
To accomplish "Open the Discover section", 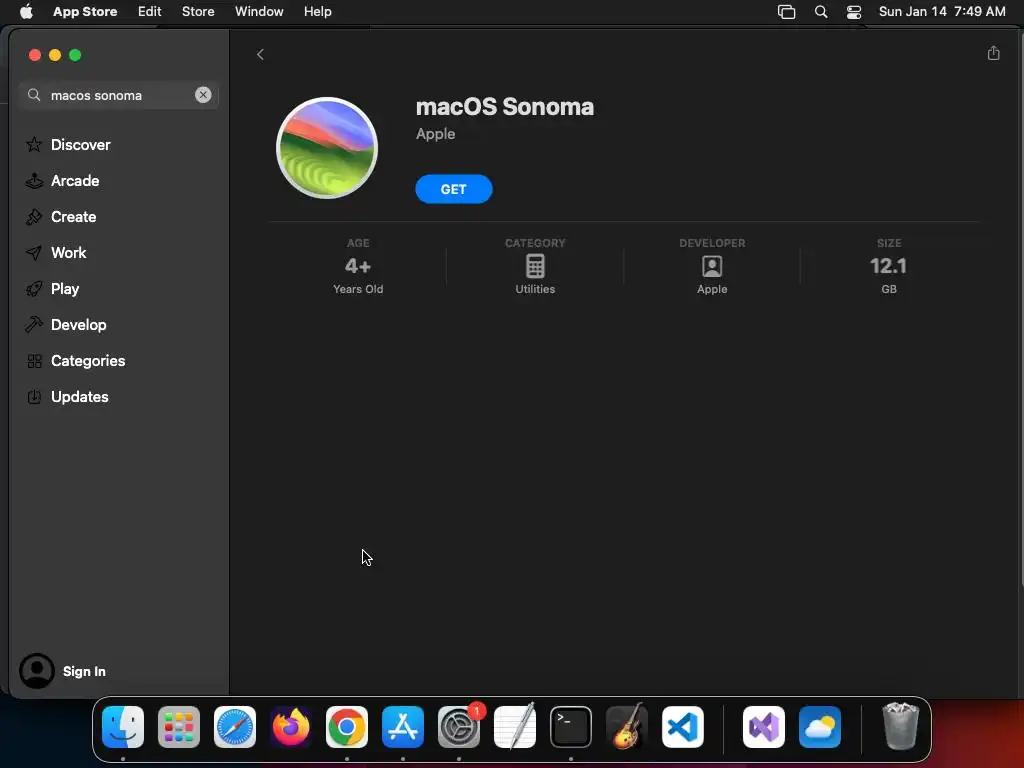I will coord(67,144).
